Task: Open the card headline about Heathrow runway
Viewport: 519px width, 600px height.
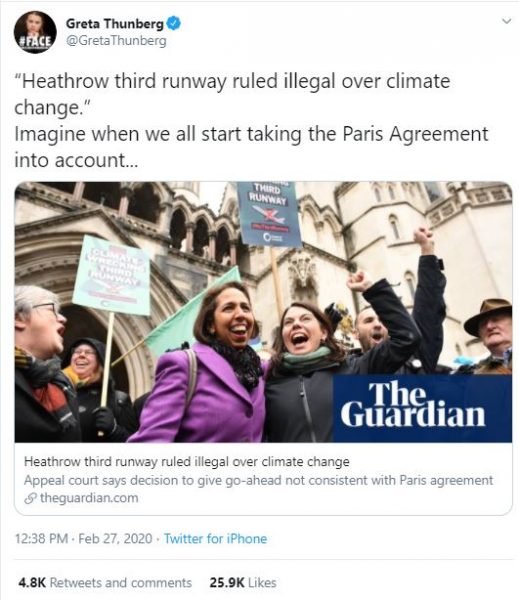Action: click(186, 461)
